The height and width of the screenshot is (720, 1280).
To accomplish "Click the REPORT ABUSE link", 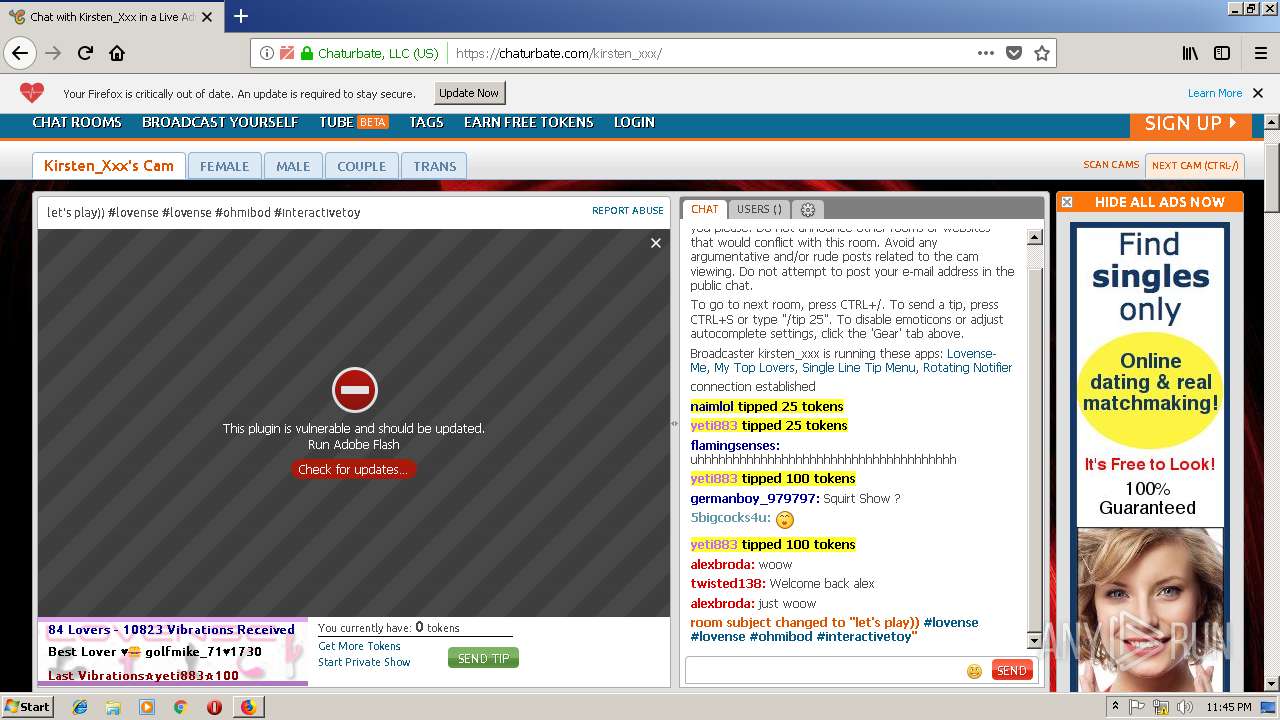I will pos(628,211).
